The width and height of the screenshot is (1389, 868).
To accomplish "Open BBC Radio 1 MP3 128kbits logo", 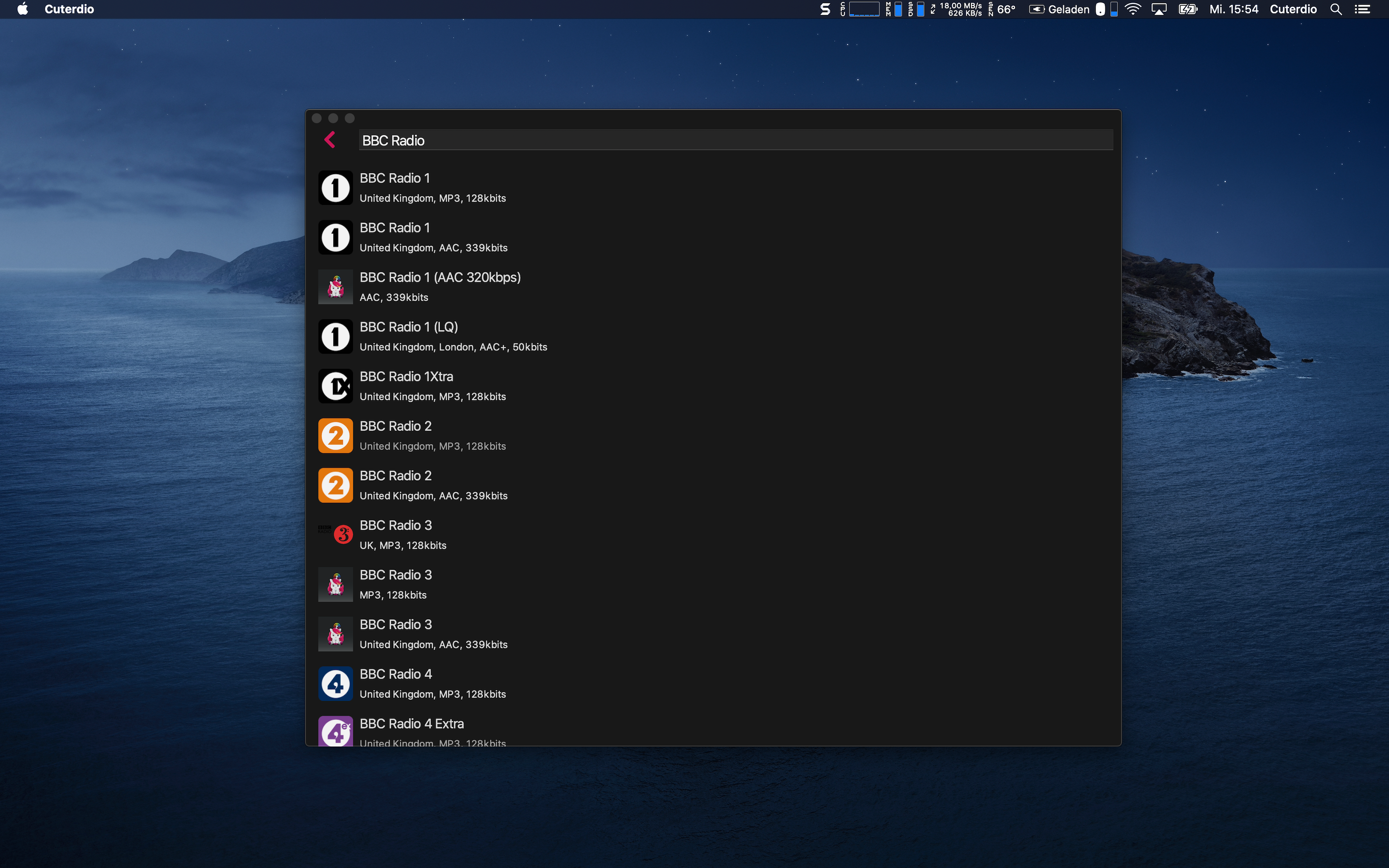I will [336, 188].
